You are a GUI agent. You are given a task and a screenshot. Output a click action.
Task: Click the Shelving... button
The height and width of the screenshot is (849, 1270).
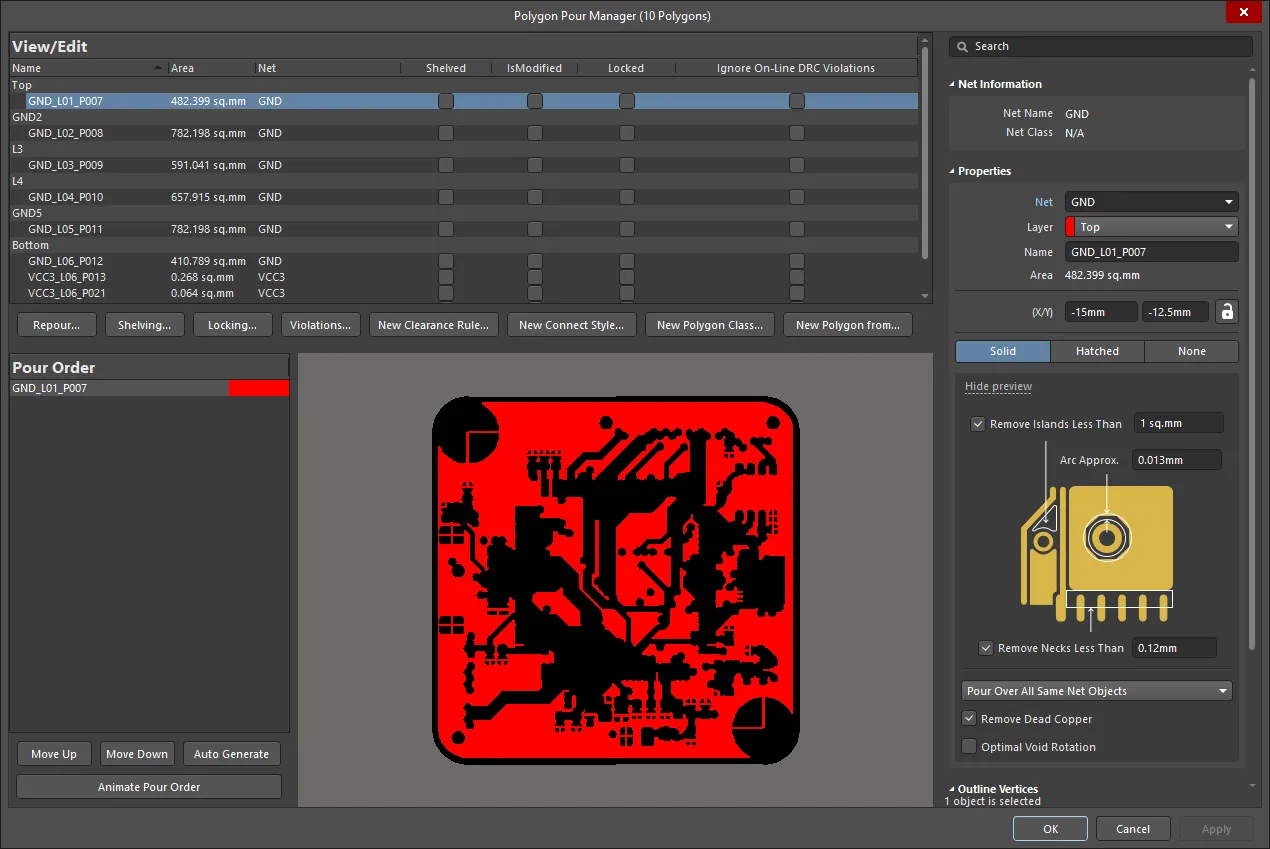click(145, 325)
